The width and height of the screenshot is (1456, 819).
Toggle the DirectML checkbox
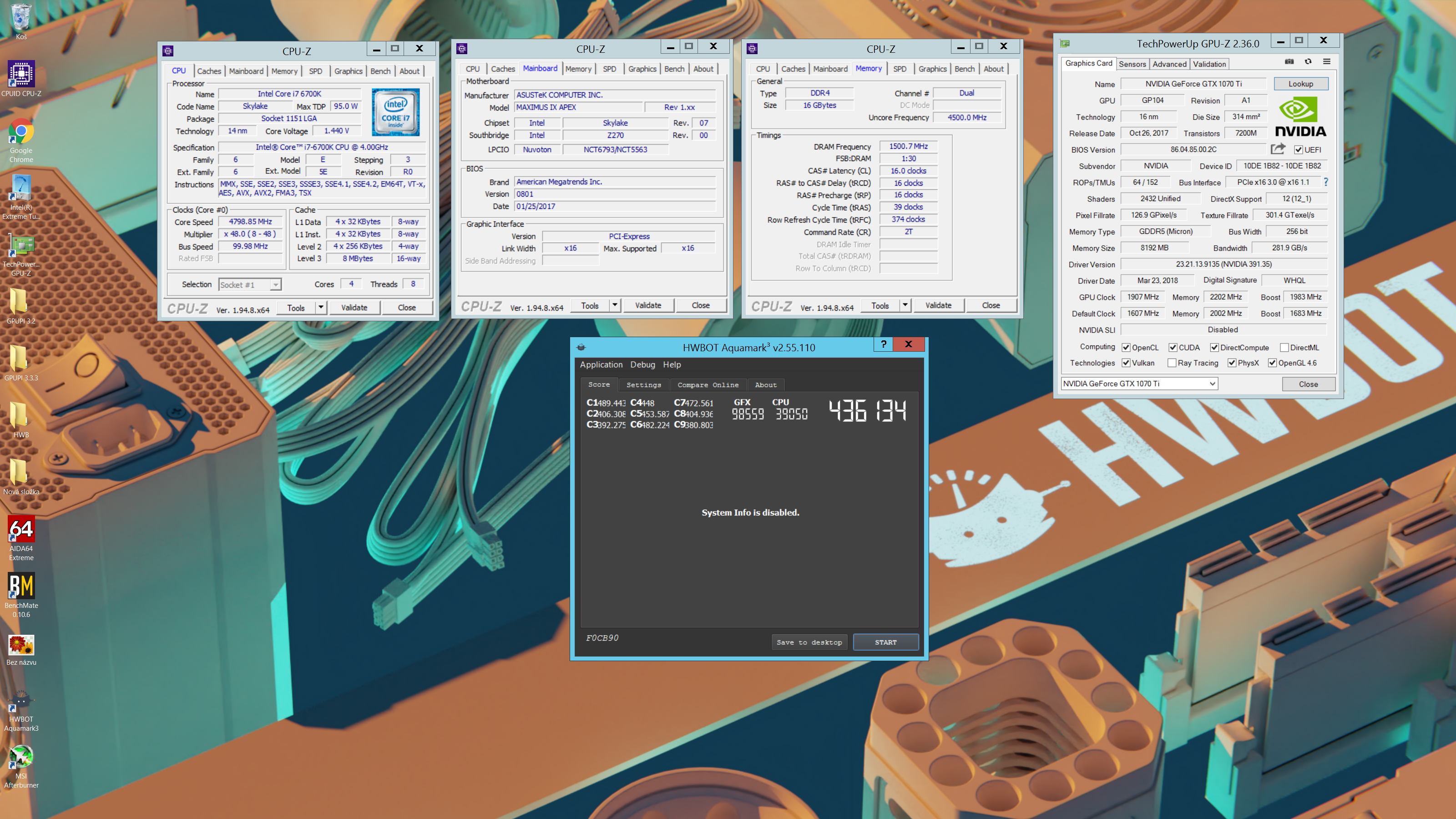point(1284,348)
